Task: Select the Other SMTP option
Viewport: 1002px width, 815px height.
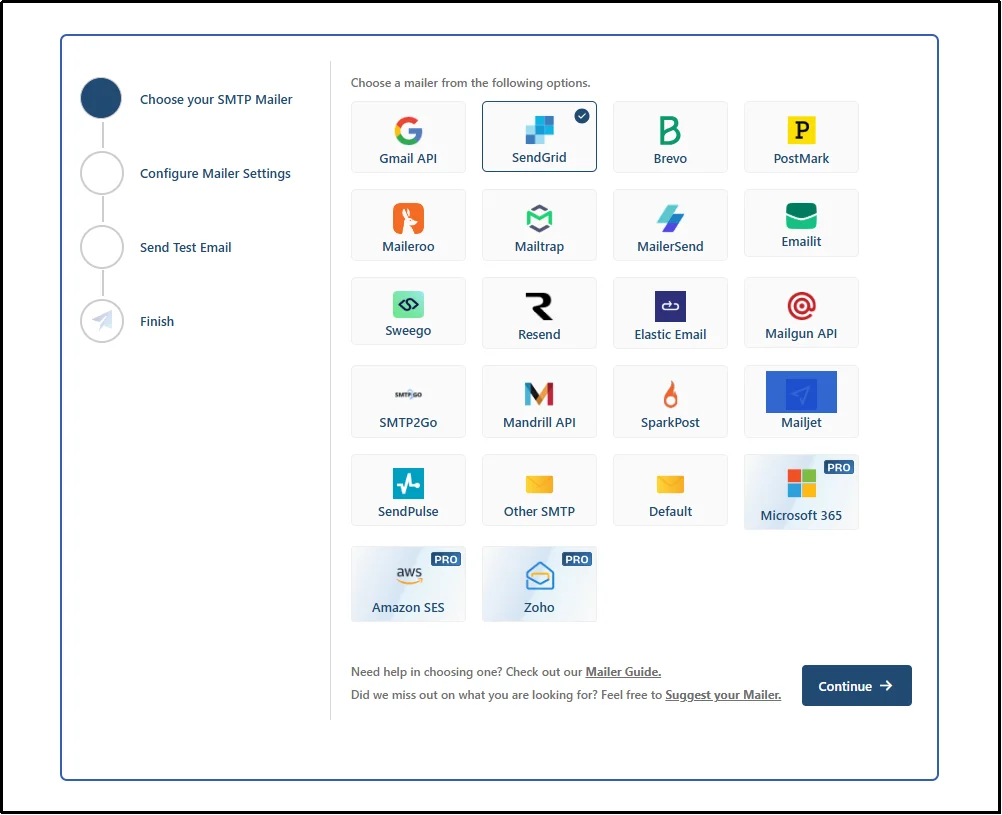Action: (x=539, y=490)
